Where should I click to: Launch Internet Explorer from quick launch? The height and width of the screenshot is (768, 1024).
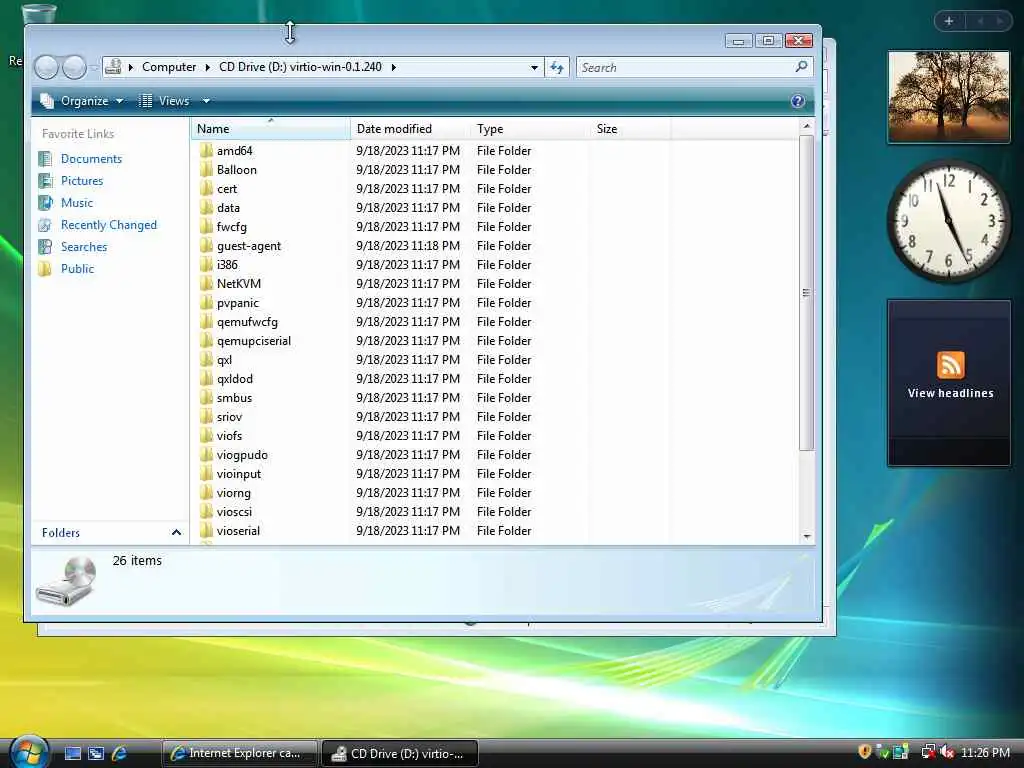[x=120, y=754]
